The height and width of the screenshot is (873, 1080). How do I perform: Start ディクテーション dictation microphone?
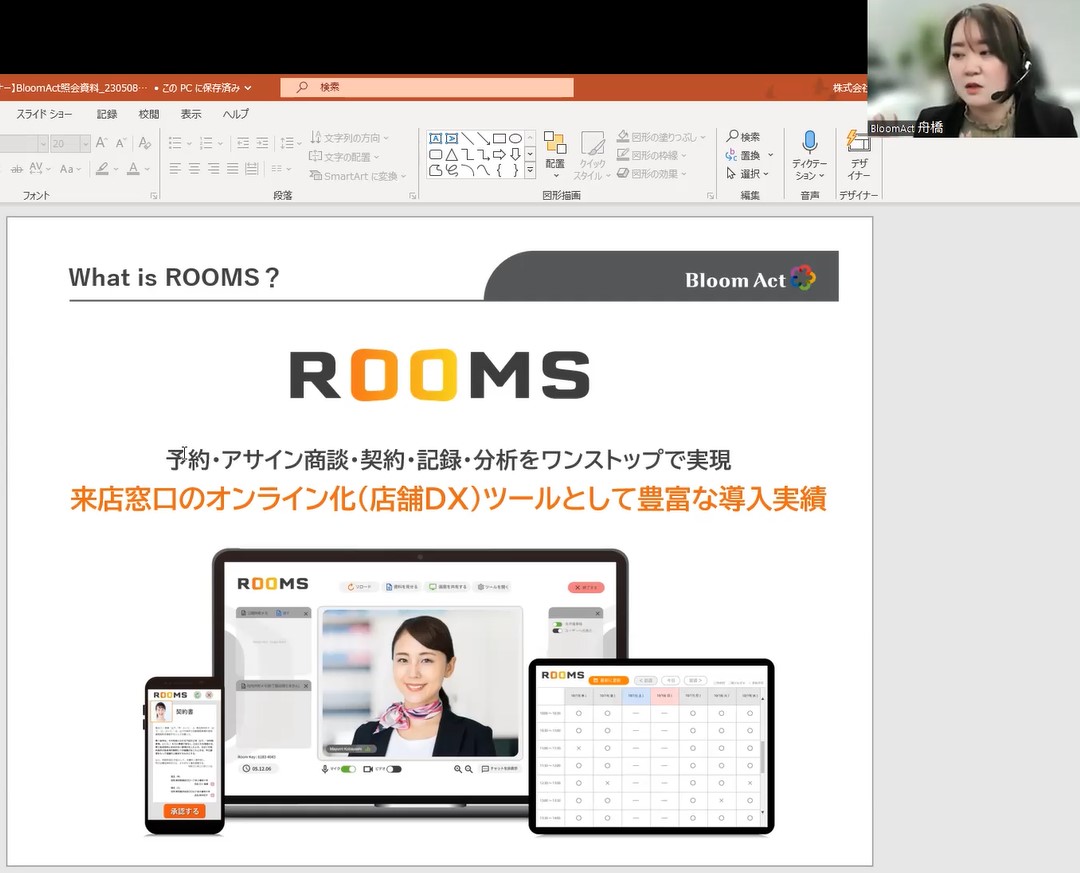pos(809,156)
